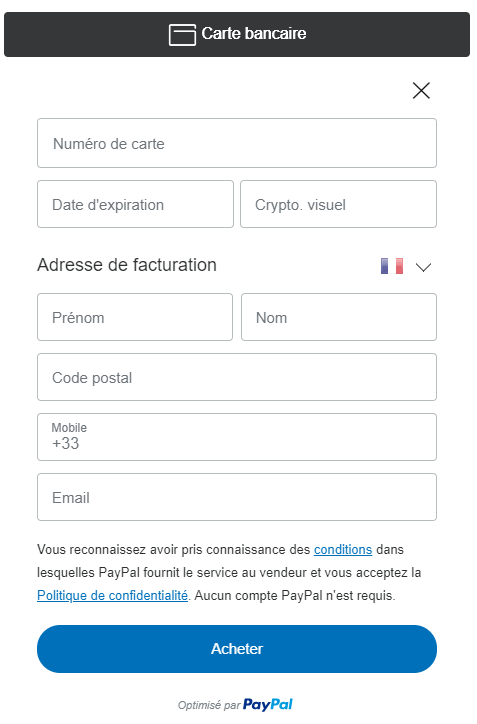Click the Mobile phone number field

click(x=237, y=437)
